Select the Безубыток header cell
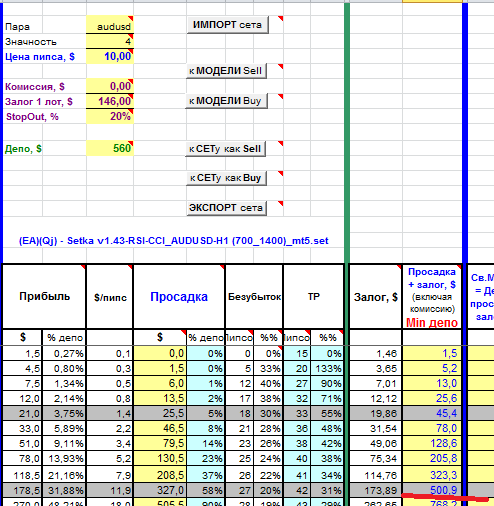The image size is (494, 506). coord(254,296)
